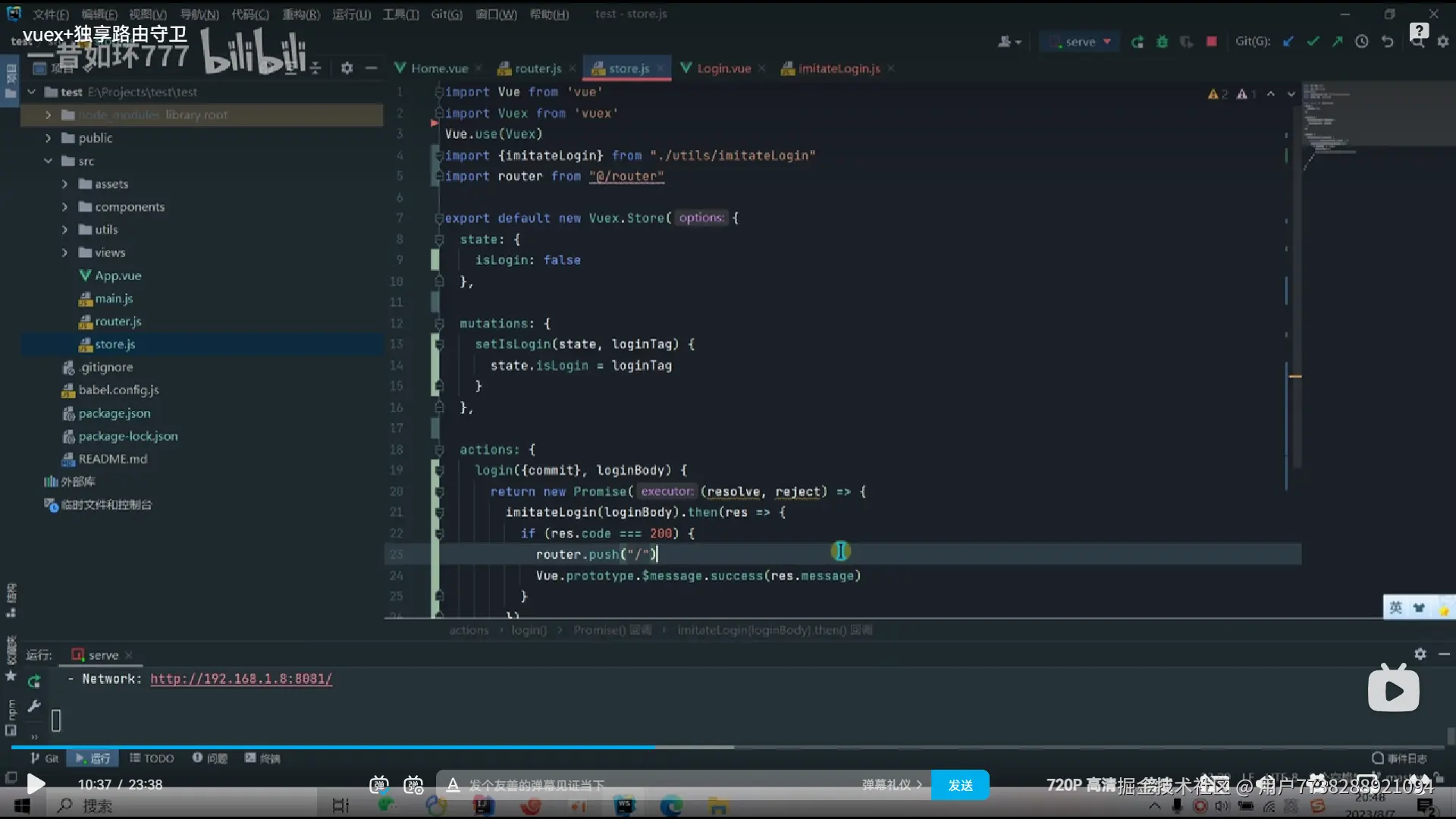Click the green Debug bug icon
Image resolution: width=1456 pixels, height=819 pixels.
tap(1162, 42)
